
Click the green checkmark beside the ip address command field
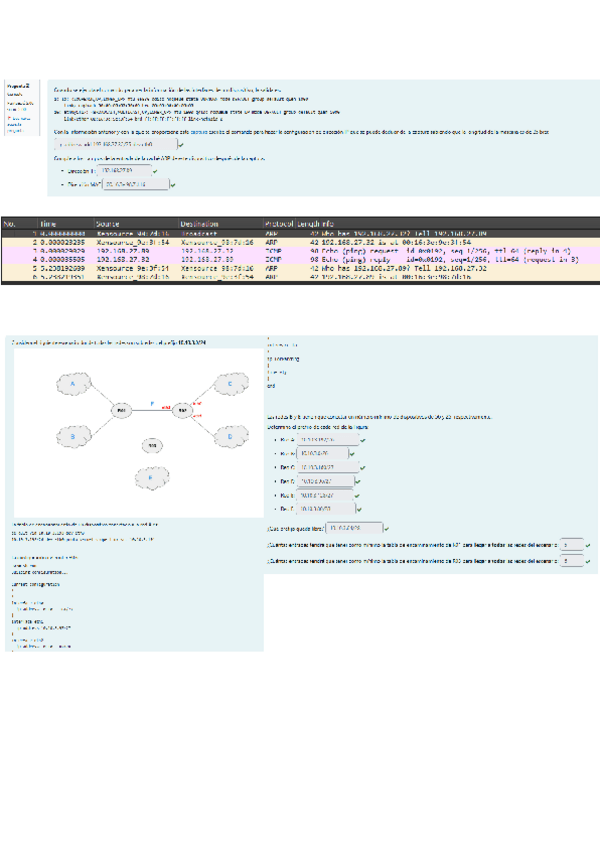[181, 145]
